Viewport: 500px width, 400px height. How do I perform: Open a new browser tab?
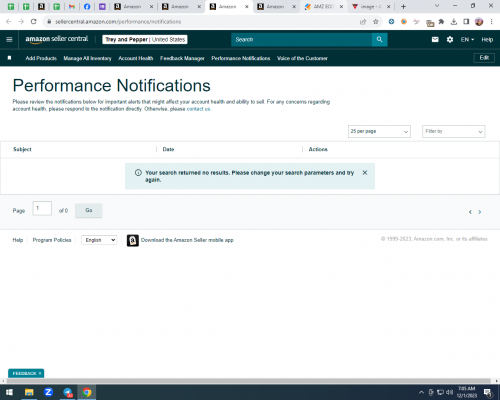(403, 6)
